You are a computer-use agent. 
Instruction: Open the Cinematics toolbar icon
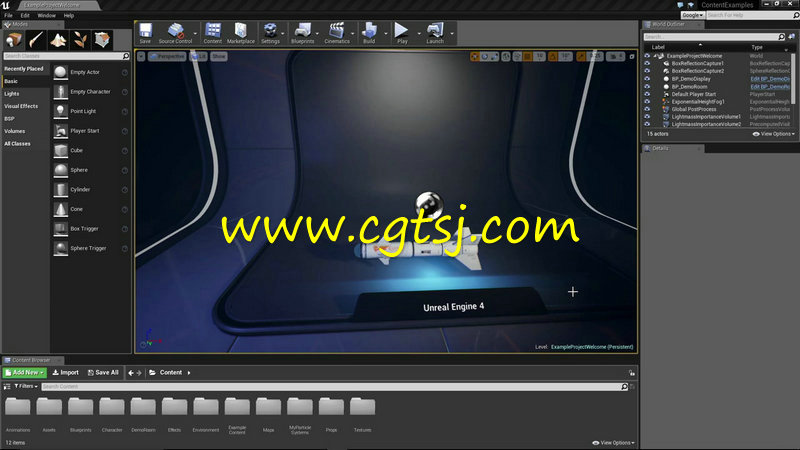tap(337, 31)
